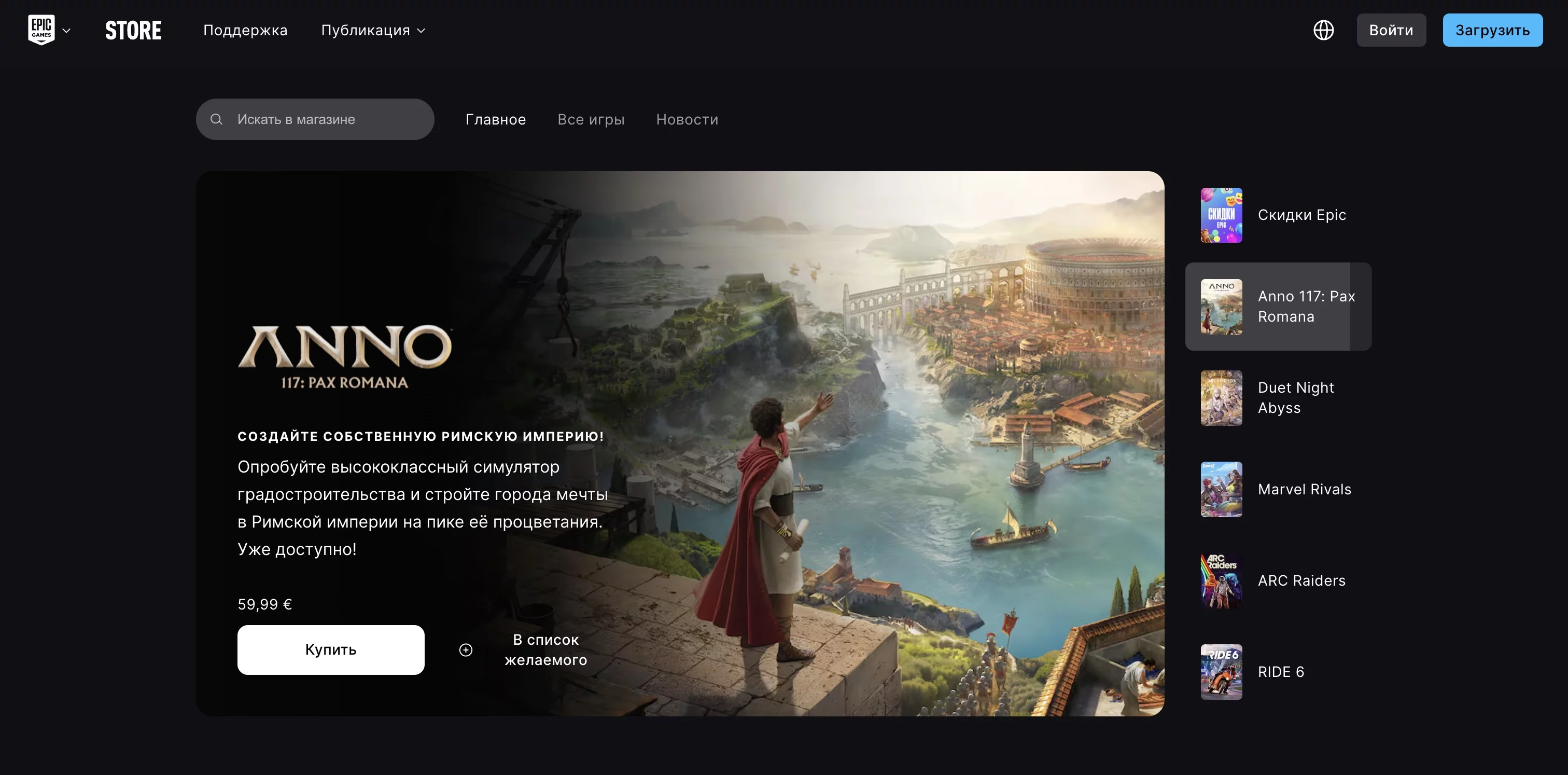Switch to the Все игры tab
The width and height of the screenshot is (1568, 775).
click(591, 119)
